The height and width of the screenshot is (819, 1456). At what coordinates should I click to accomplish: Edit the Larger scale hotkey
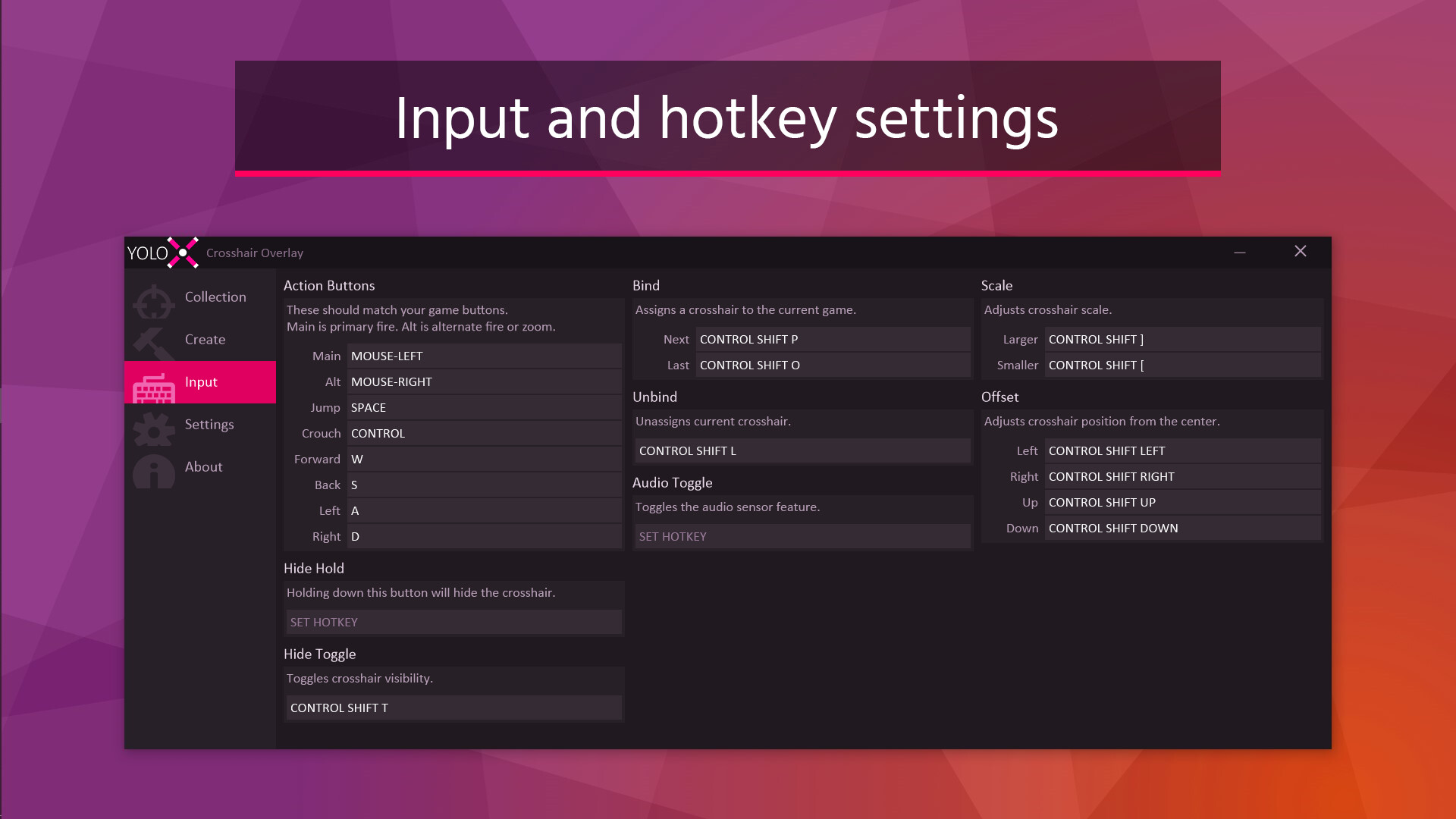(1181, 339)
